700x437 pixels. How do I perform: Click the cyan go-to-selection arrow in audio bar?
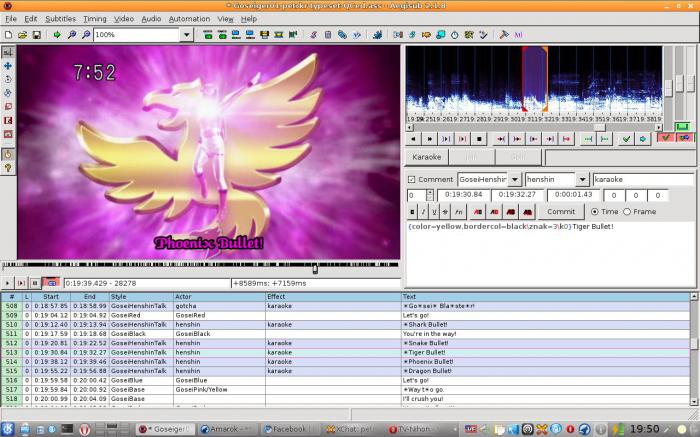click(642, 139)
